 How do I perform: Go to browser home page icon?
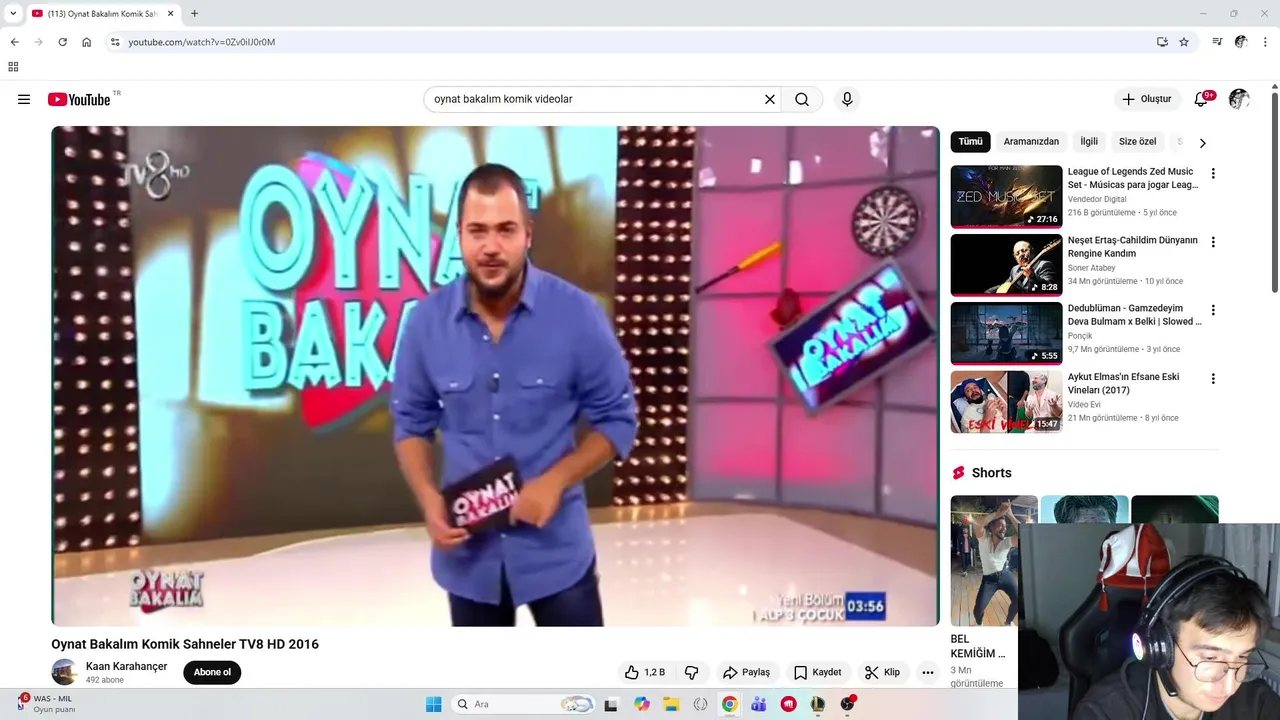pos(86,42)
